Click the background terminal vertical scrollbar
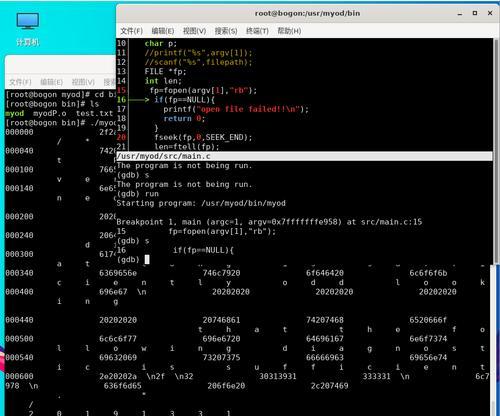The image size is (500, 416). [494, 340]
